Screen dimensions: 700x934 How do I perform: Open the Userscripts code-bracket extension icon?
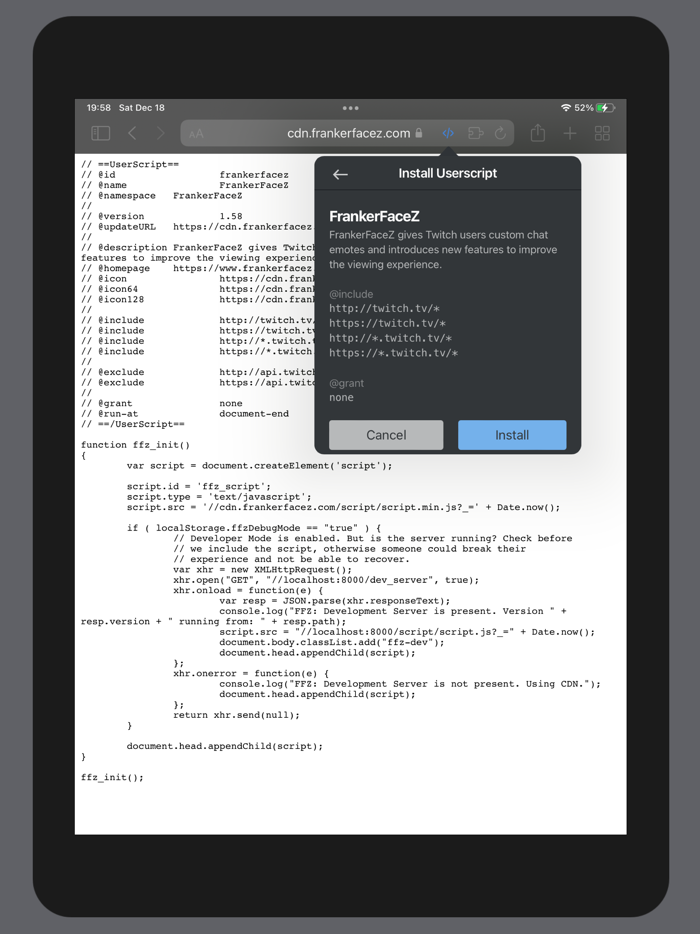448,133
